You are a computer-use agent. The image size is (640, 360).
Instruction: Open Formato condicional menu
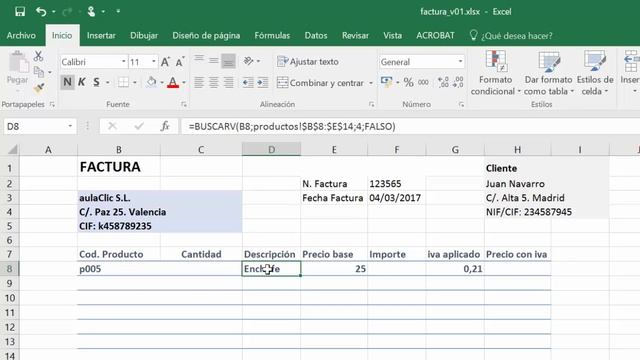tap(496, 73)
